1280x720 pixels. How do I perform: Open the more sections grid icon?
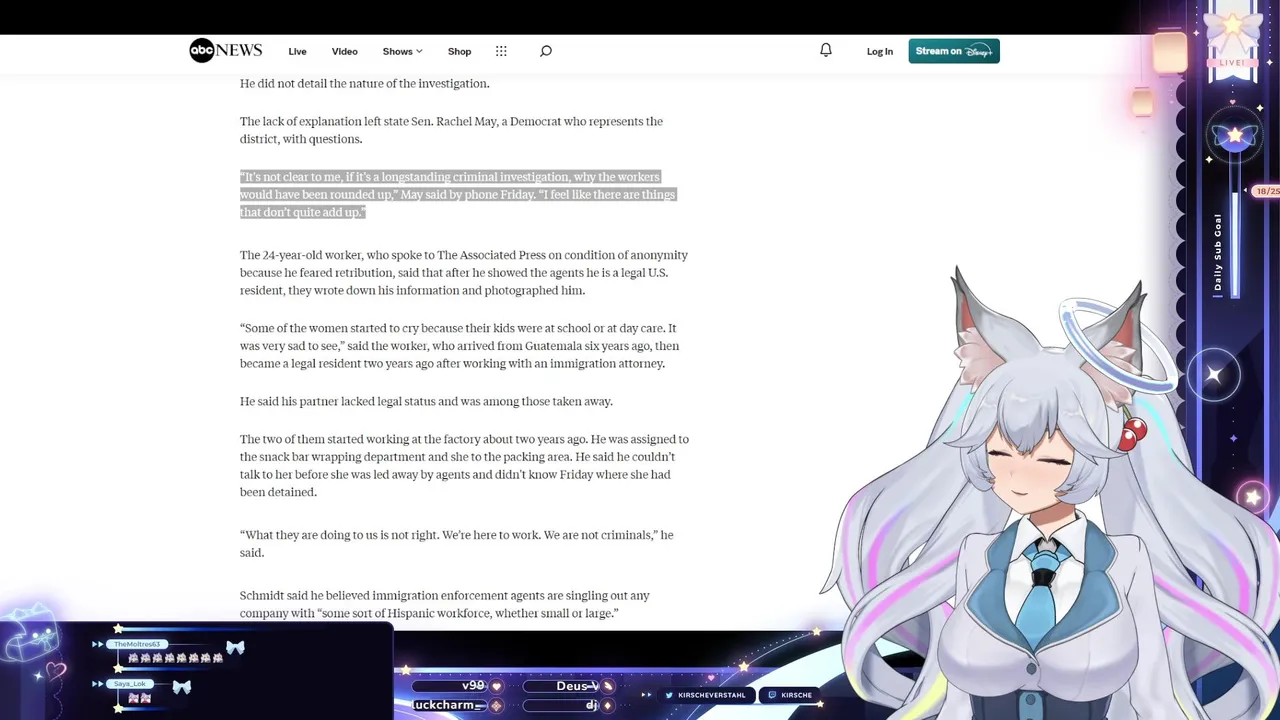(x=501, y=51)
